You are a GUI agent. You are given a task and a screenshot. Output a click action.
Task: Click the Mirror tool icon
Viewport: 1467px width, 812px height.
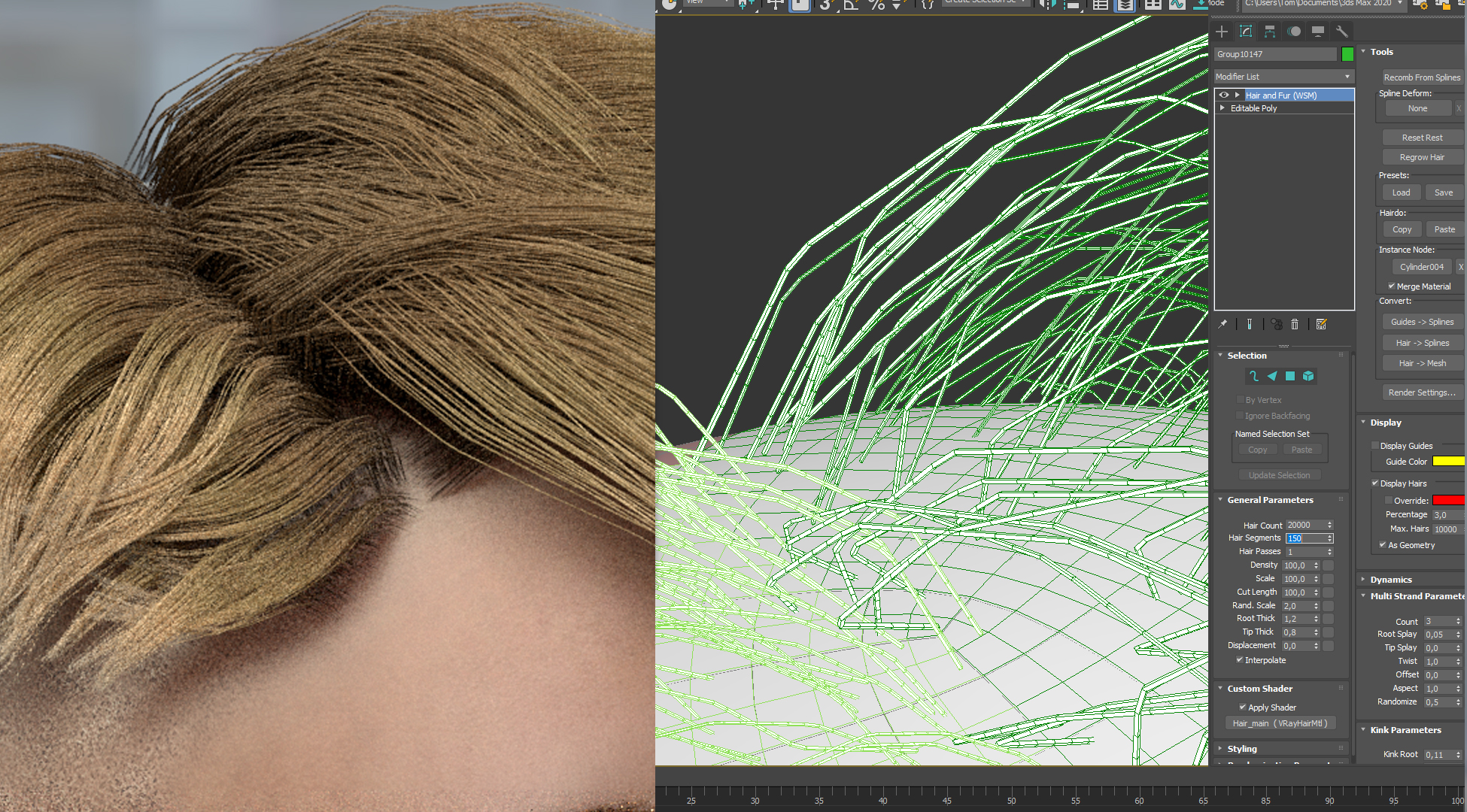[1046, 5]
